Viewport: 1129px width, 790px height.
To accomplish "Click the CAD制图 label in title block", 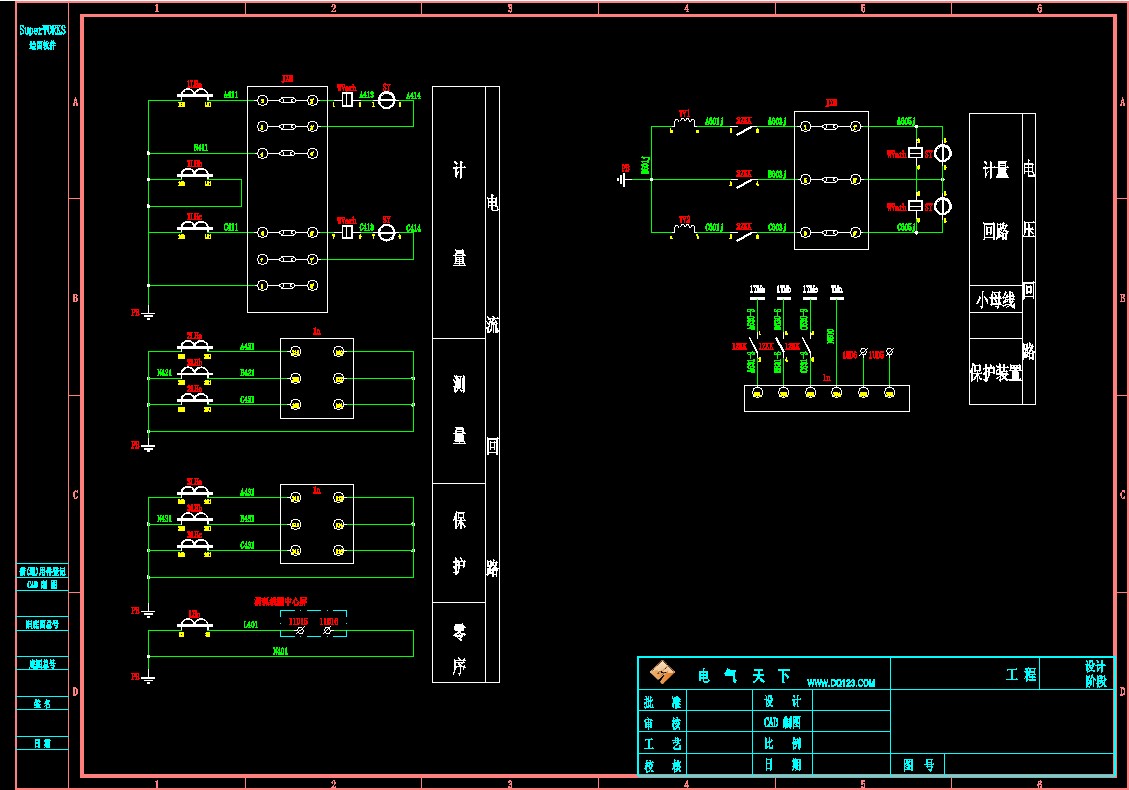I will [x=782, y=722].
